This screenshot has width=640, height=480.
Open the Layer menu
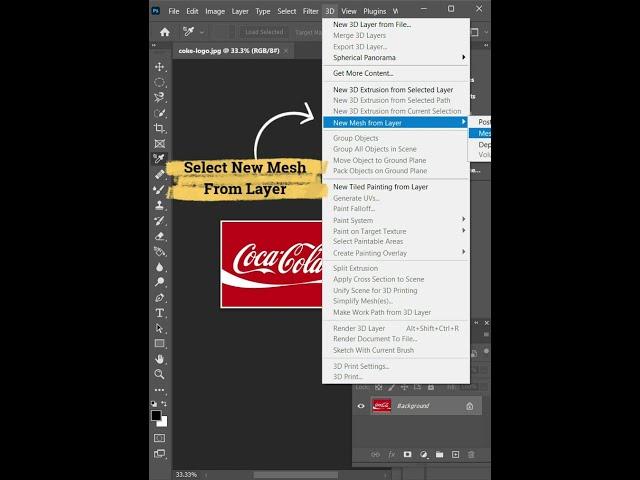click(x=240, y=11)
